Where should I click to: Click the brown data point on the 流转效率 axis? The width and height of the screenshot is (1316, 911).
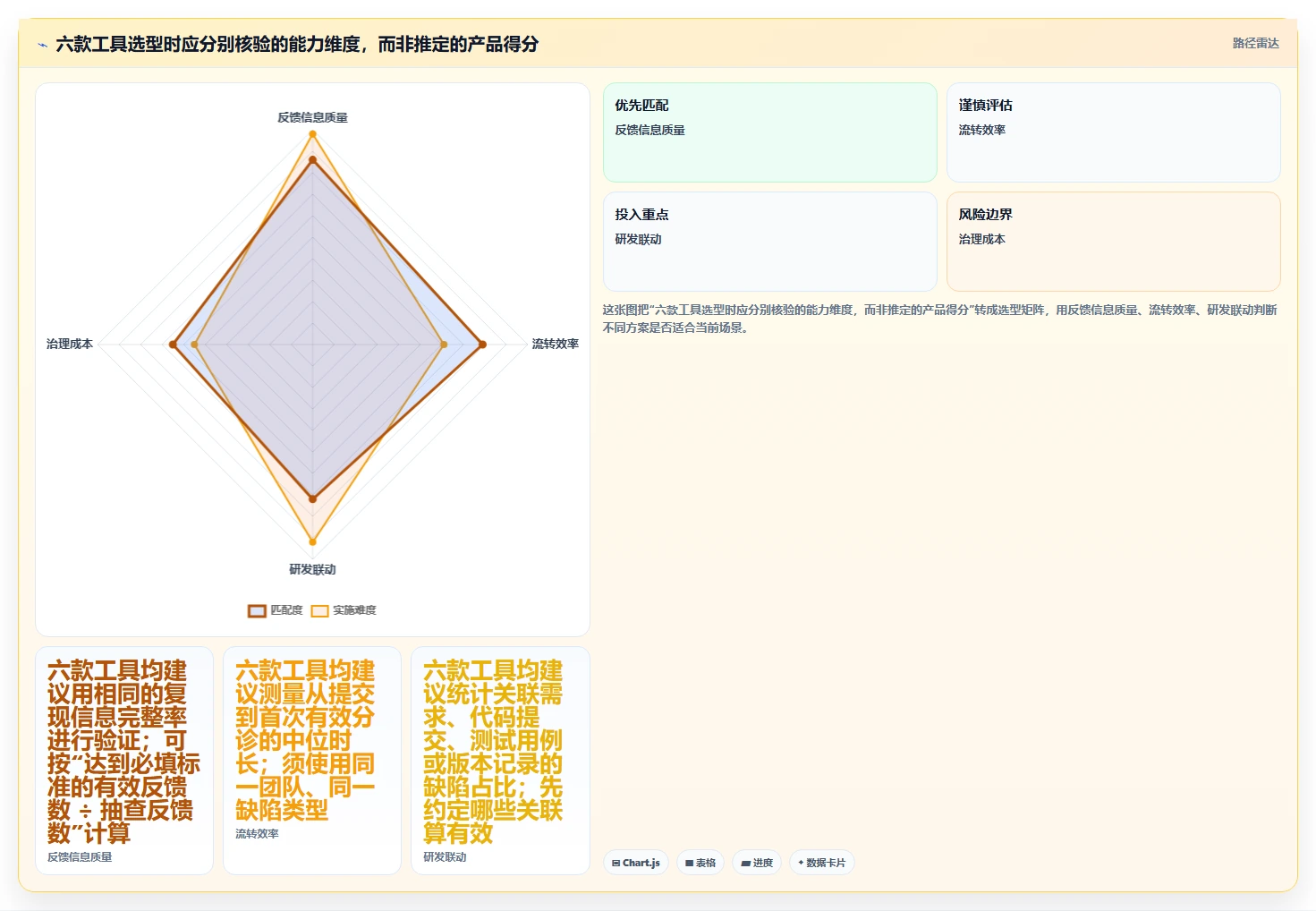click(482, 345)
